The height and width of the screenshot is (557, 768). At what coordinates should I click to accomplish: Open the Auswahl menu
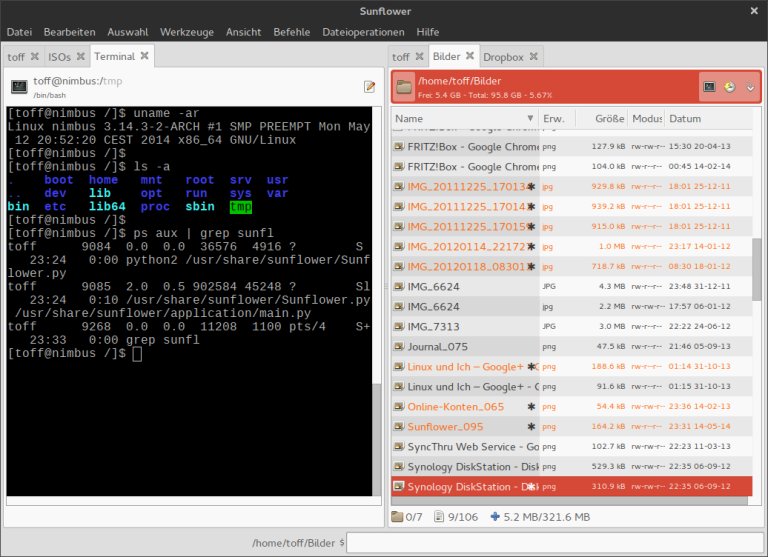point(128,32)
